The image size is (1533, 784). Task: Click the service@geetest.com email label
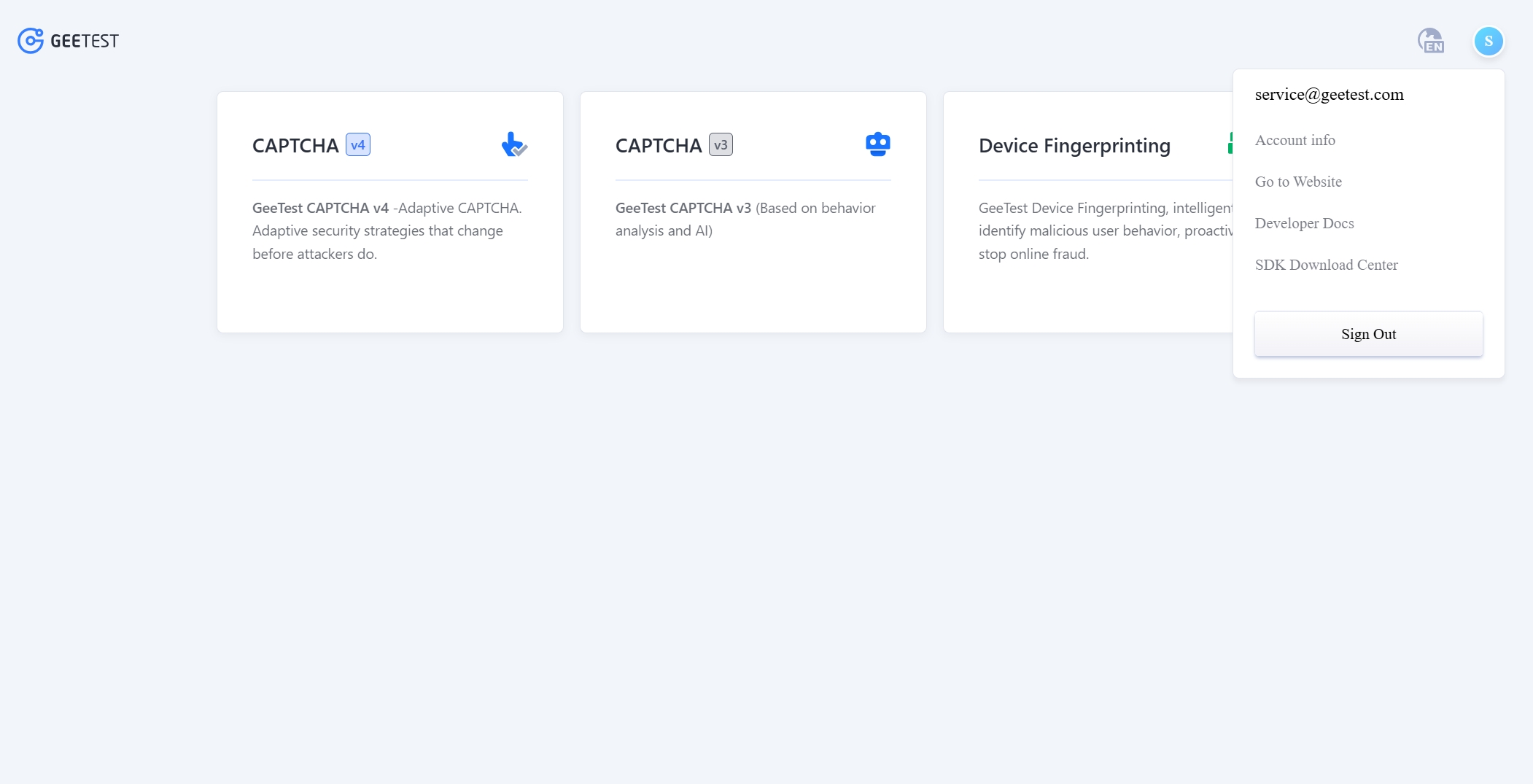(x=1329, y=95)
